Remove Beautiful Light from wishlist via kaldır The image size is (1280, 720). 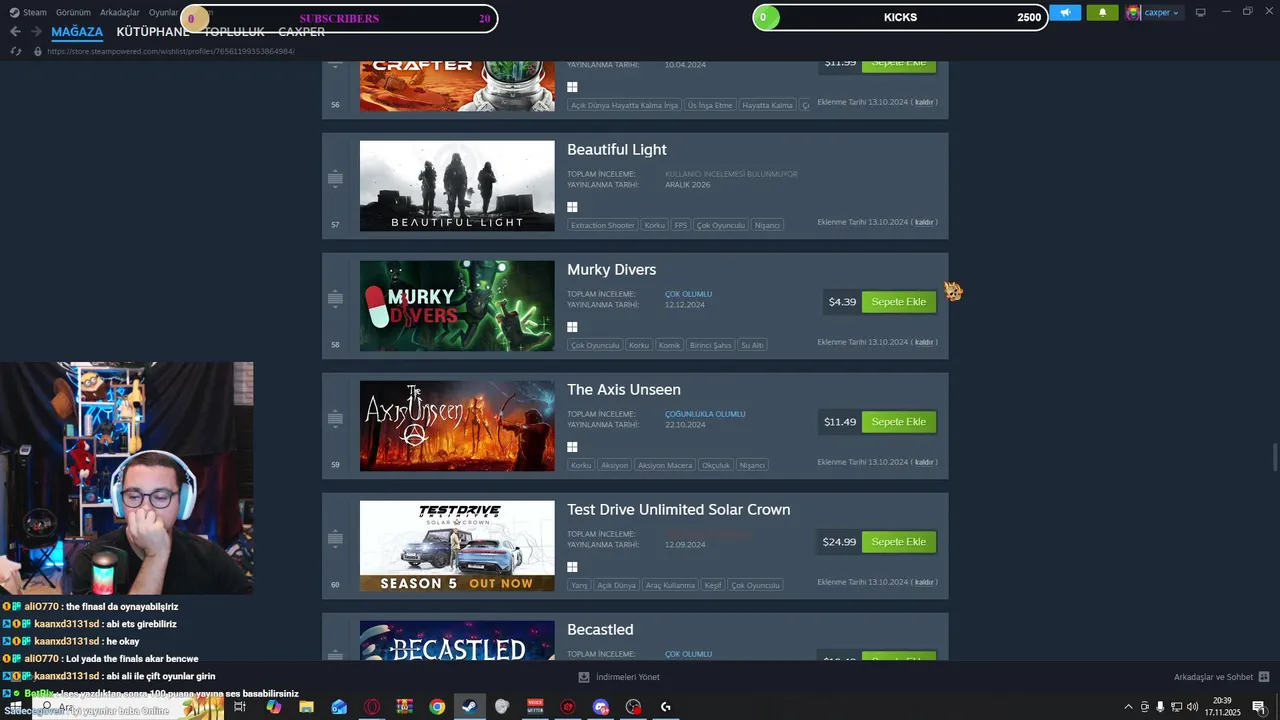point(924,222)
